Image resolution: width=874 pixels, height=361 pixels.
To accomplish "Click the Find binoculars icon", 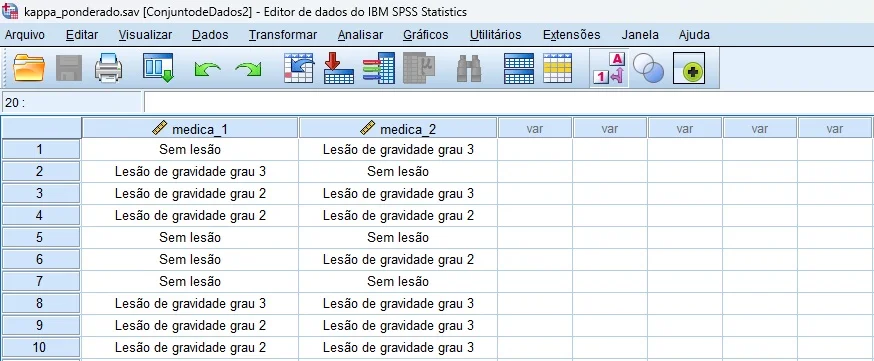I will coord(469,69).
